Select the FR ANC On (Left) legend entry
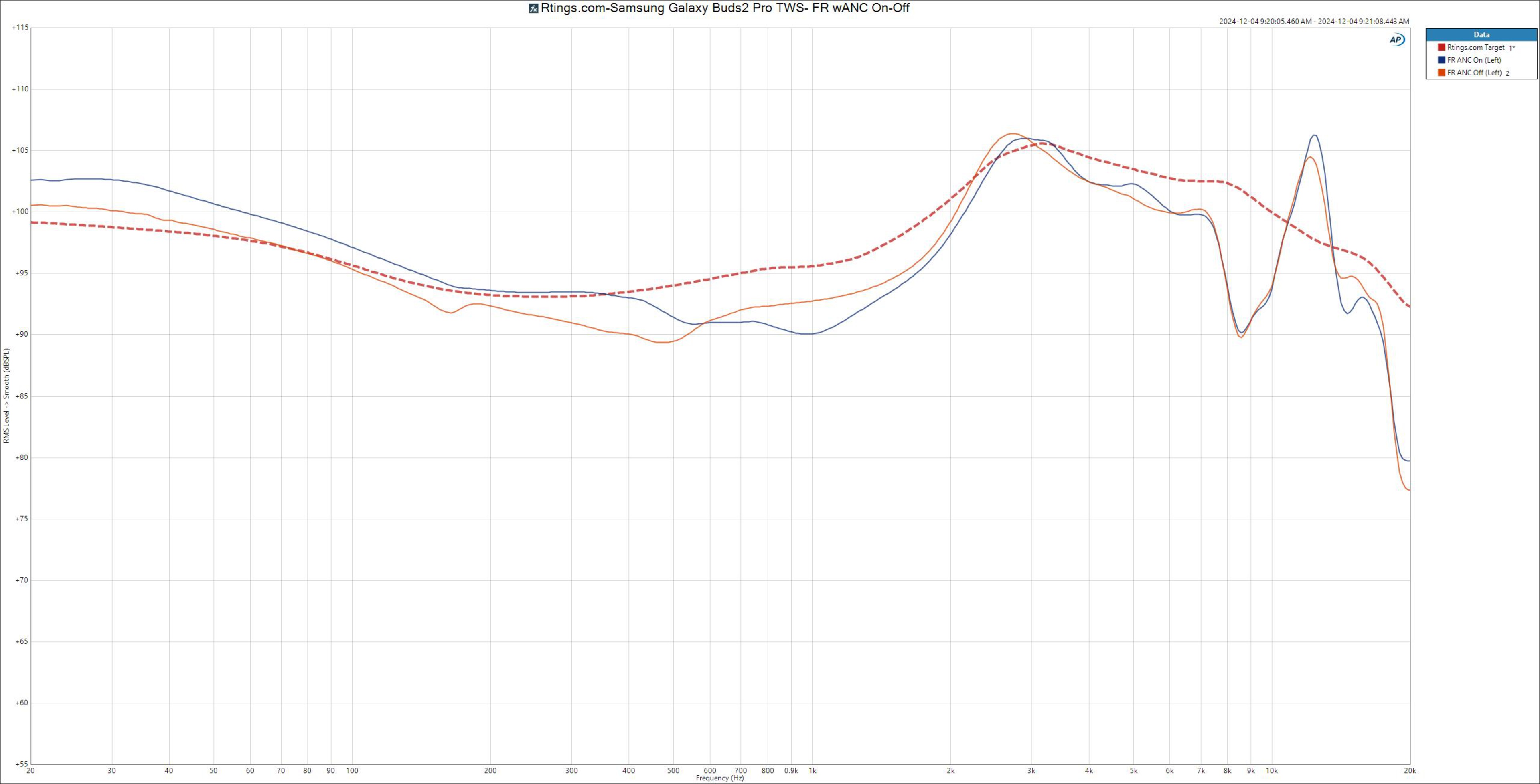 (x=1474, y=60)
